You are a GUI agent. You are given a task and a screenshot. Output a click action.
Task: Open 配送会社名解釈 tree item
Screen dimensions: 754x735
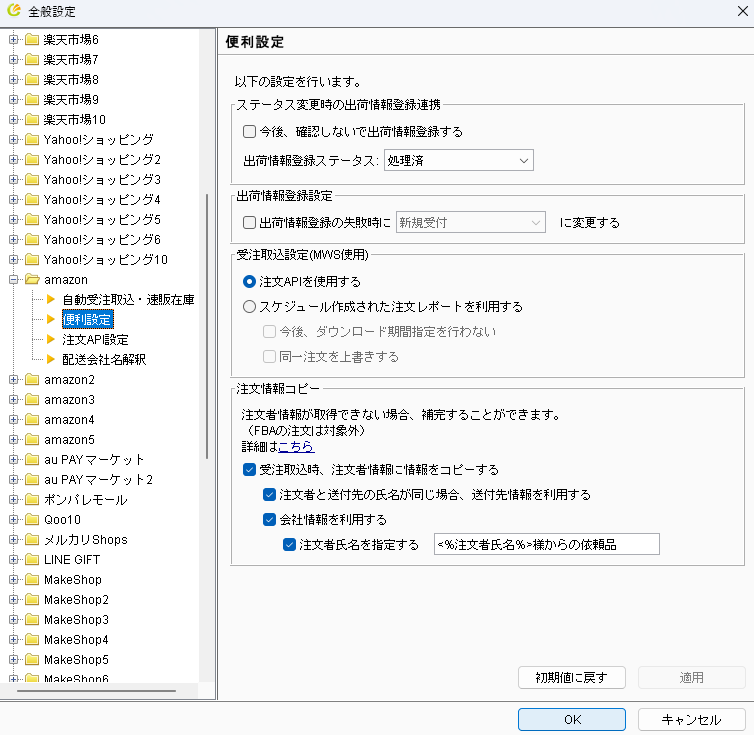(x=104, y=359)
